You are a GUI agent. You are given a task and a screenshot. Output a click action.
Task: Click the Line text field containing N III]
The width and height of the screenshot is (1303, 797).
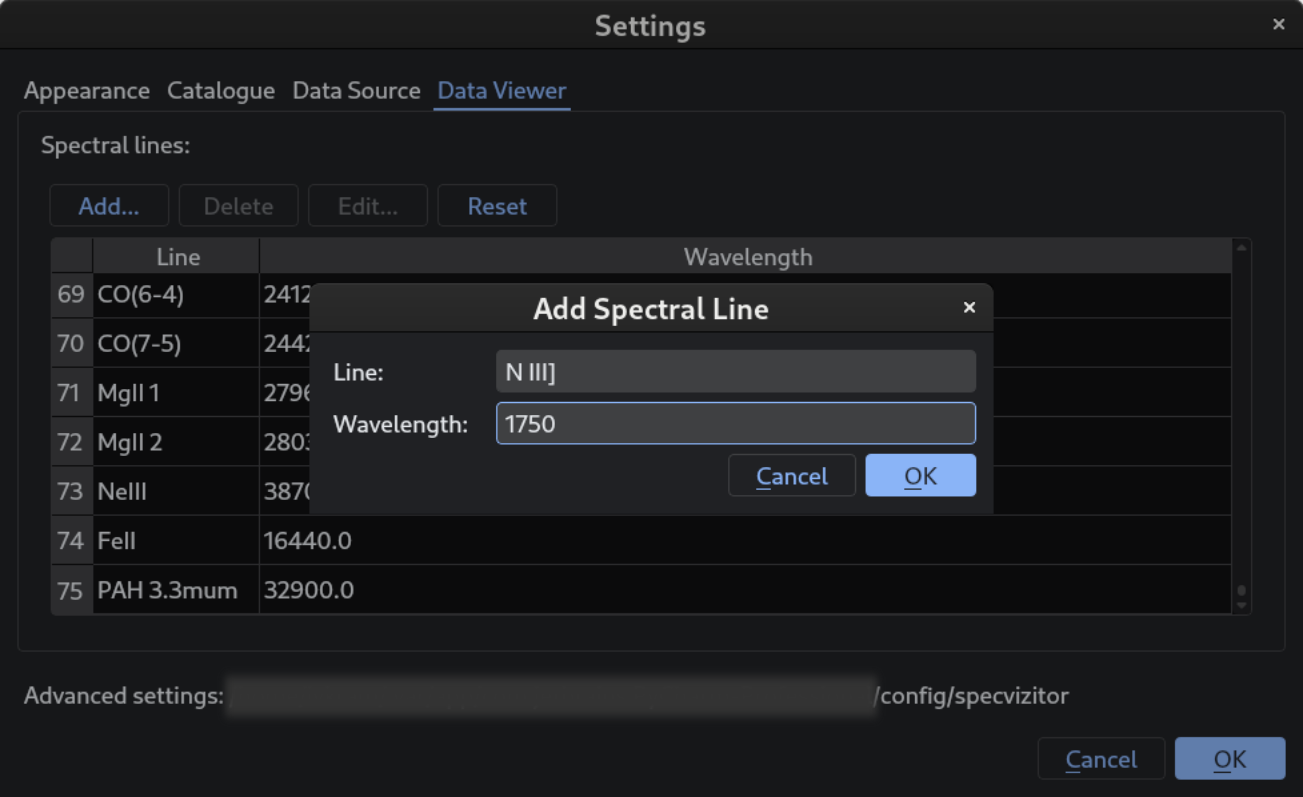(736, 372)
